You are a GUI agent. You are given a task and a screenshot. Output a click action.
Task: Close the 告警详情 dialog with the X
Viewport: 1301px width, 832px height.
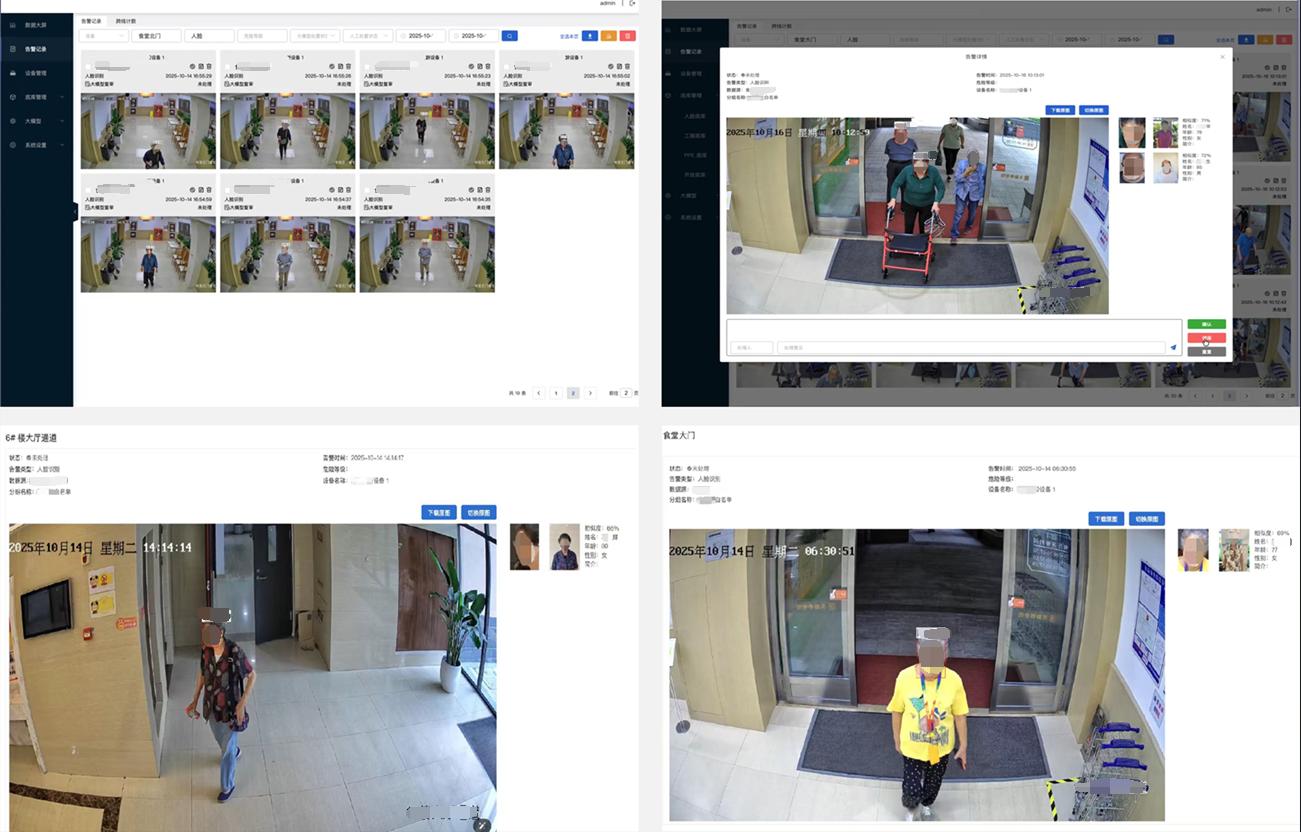click(x=1221, y=57)
